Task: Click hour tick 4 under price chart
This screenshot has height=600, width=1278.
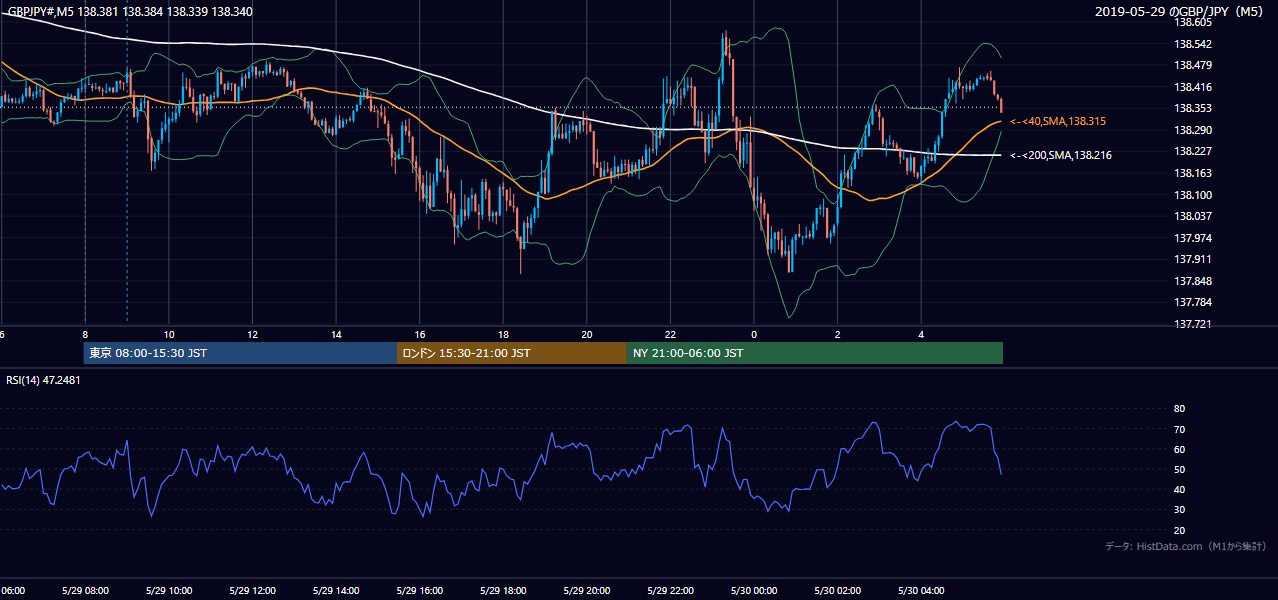Action: pos(921,334)
